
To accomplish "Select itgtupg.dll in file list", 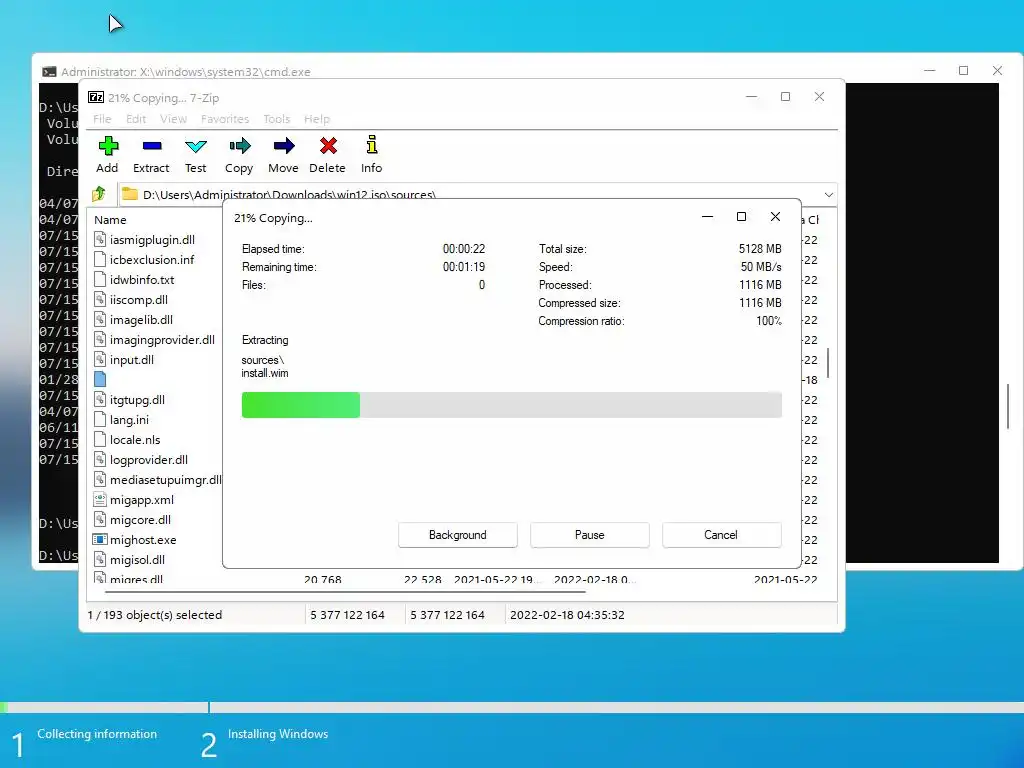I will click(x=137, y=400).
